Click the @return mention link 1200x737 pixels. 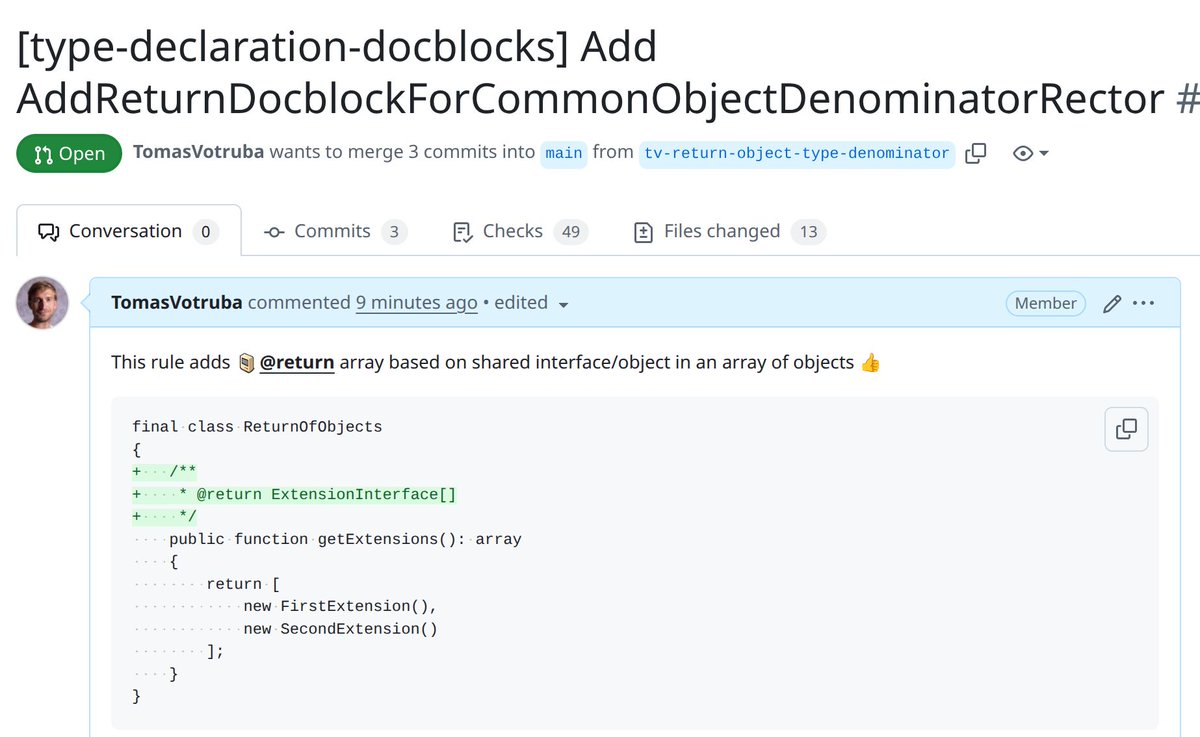pos(297,362)
